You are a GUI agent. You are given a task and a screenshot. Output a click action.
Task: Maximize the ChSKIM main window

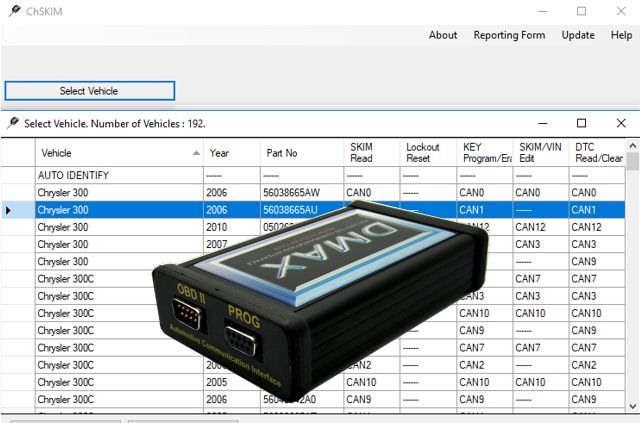coord(581,11)
